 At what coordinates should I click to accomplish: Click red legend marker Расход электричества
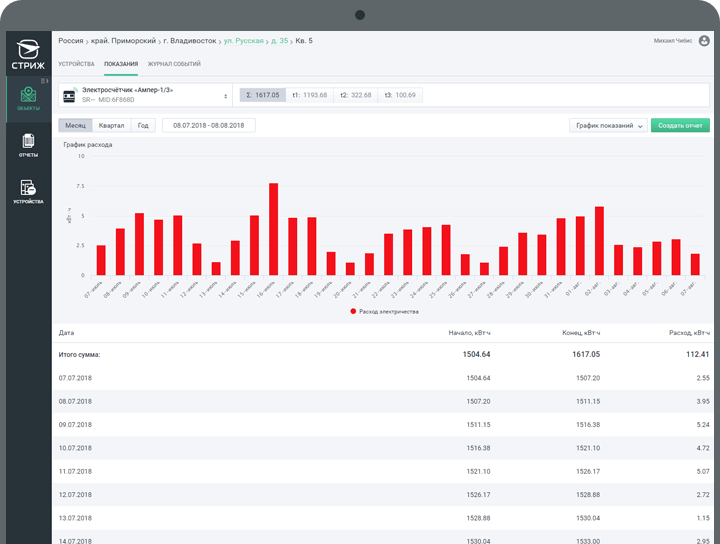coord(353,311)
